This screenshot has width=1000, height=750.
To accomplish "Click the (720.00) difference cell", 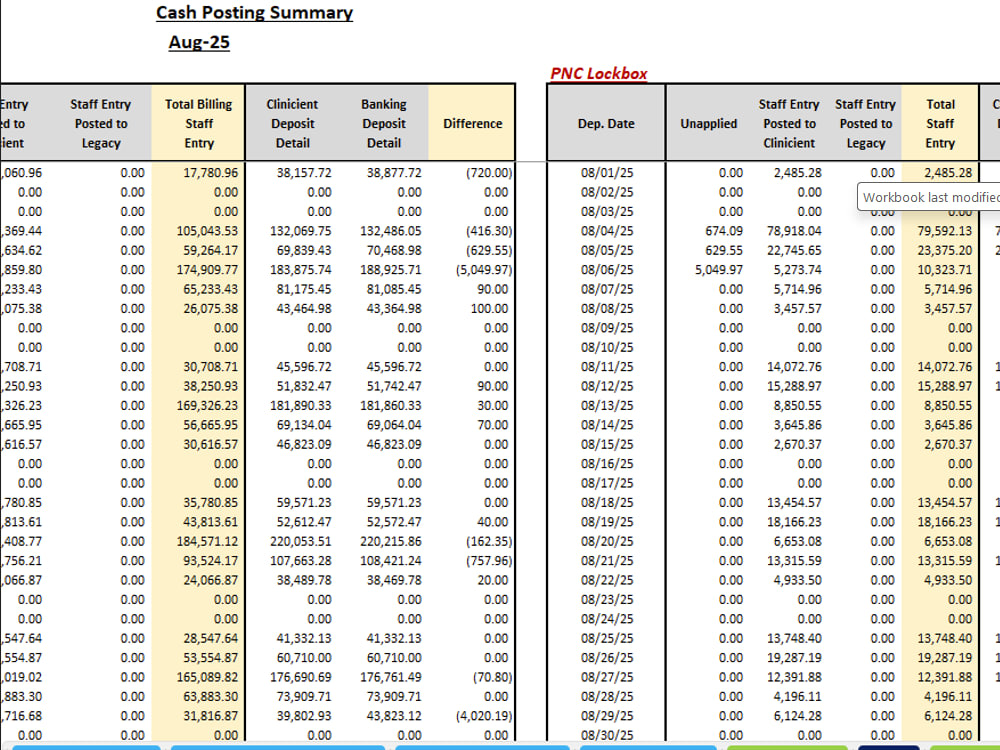I will 489,173.
